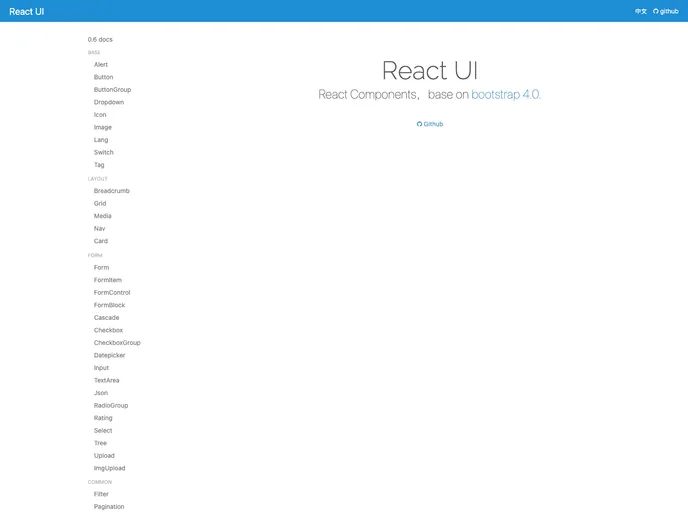The image size is (688, 512).
Task: Select the Grid sidebar item
Action: click(100, 204)
